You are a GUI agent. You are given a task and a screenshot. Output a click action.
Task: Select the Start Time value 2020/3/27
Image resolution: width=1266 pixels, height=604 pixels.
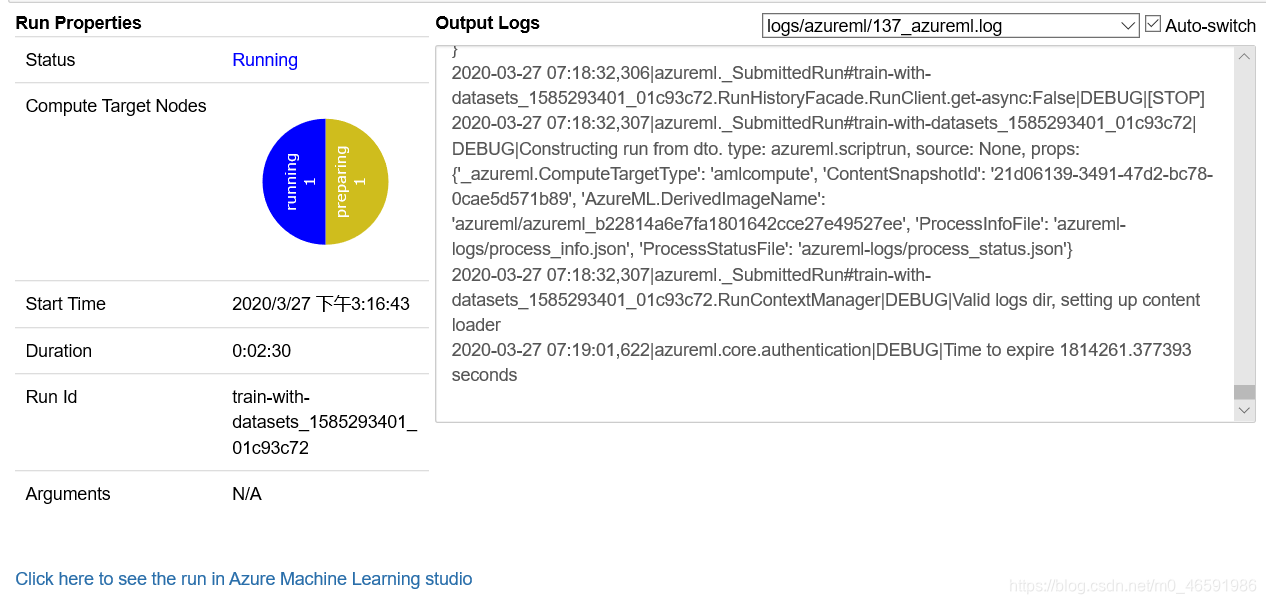tap(321, 304)
